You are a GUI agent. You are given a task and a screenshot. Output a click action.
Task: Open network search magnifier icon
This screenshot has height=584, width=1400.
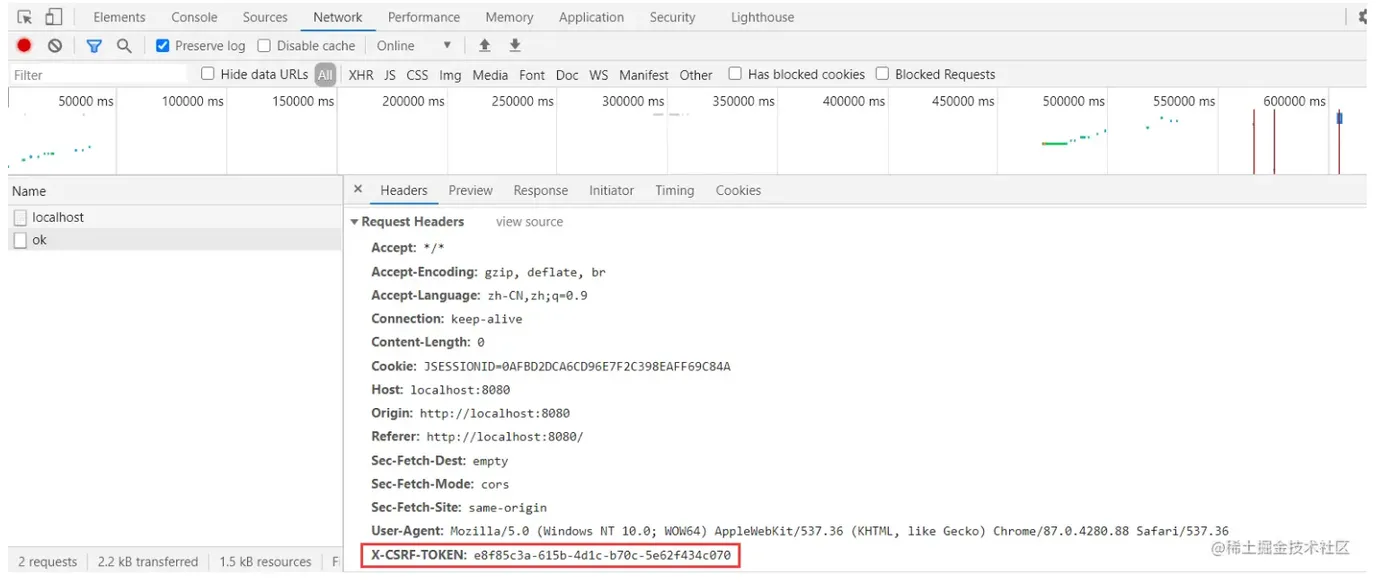click(124, 46)
